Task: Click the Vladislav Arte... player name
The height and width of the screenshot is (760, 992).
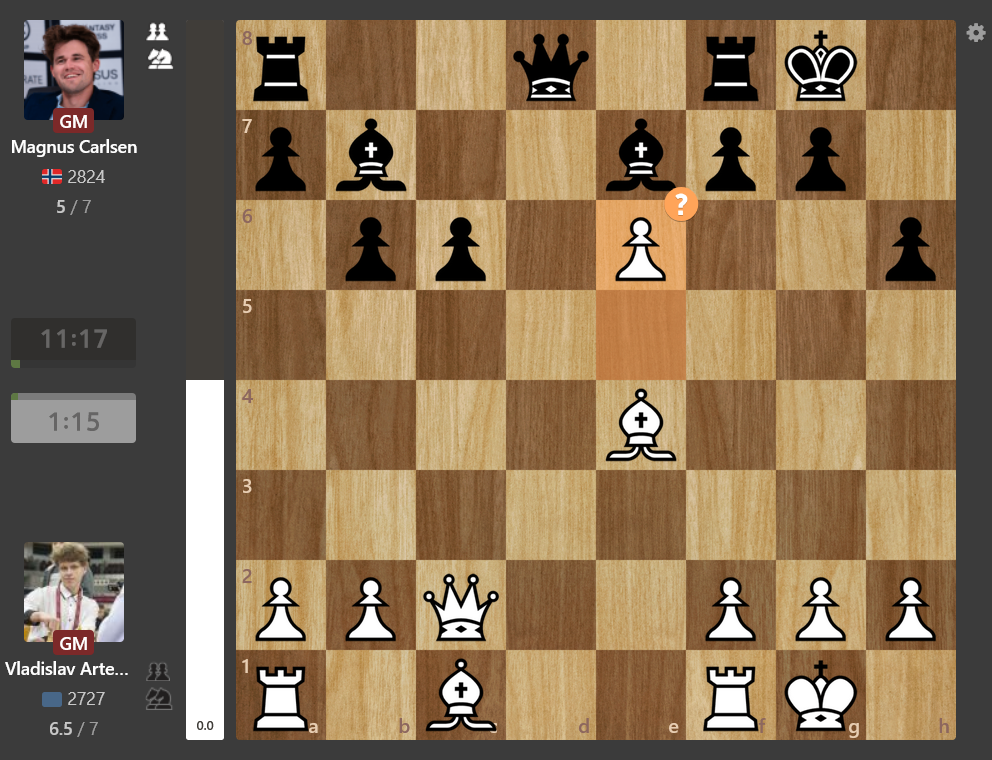Action: (67, 669)
